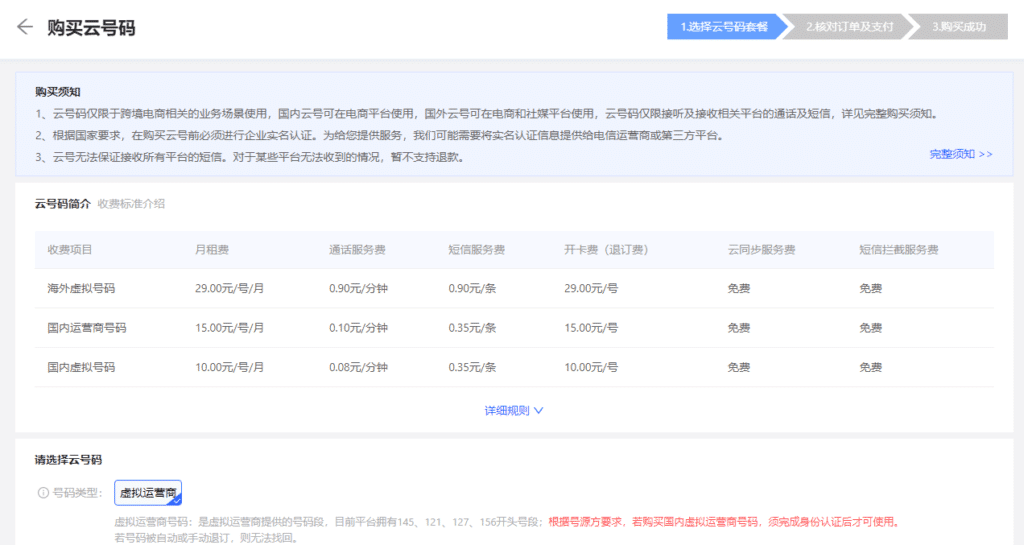
Task: Select step 3.购买成功
Action: pyautogui.click(x=959, y=27)
